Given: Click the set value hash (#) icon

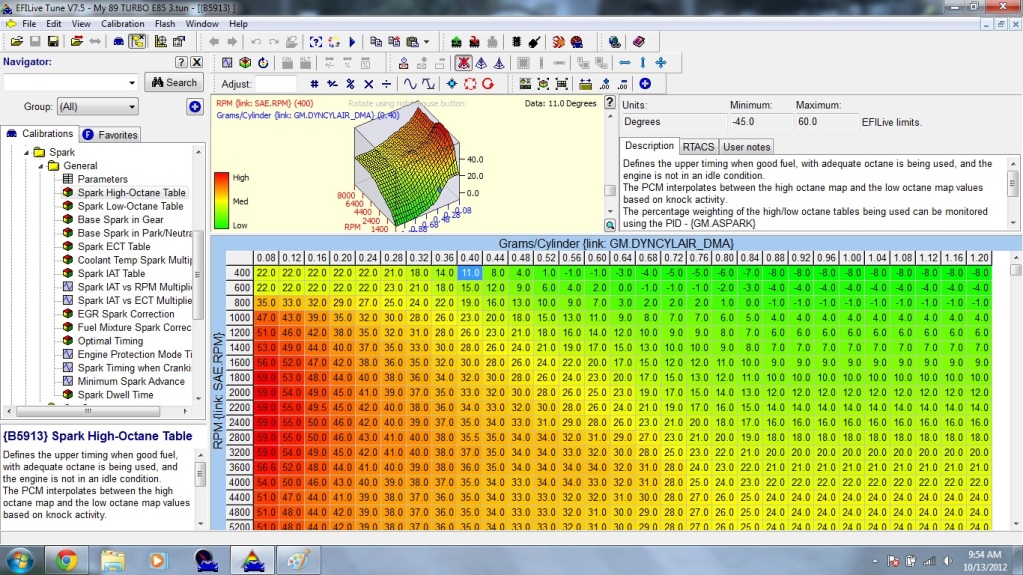Looking at the screenshot, I should tap(314, 84).
